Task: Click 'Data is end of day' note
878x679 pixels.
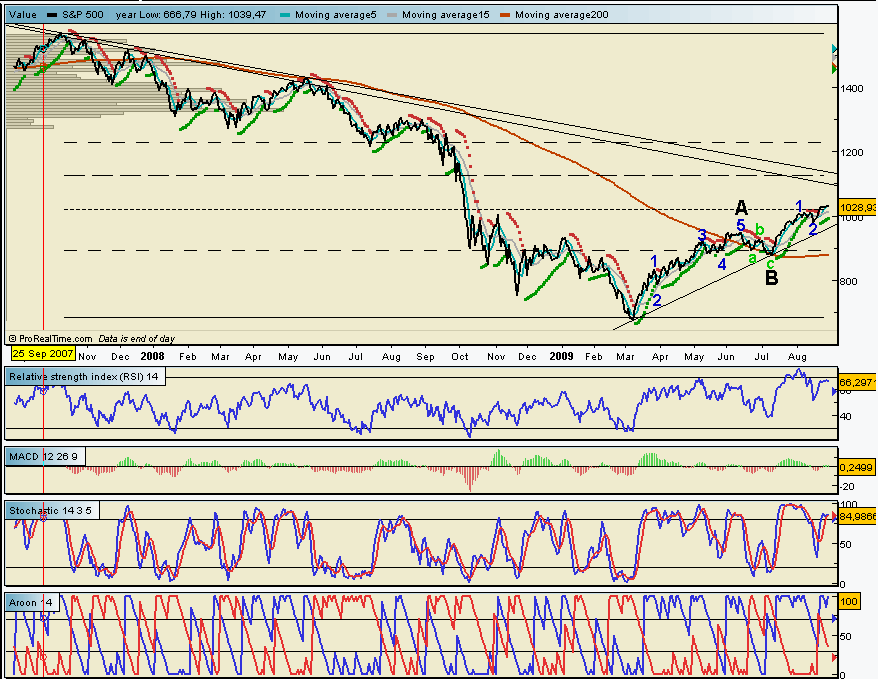Action: [x=136, y=339]
